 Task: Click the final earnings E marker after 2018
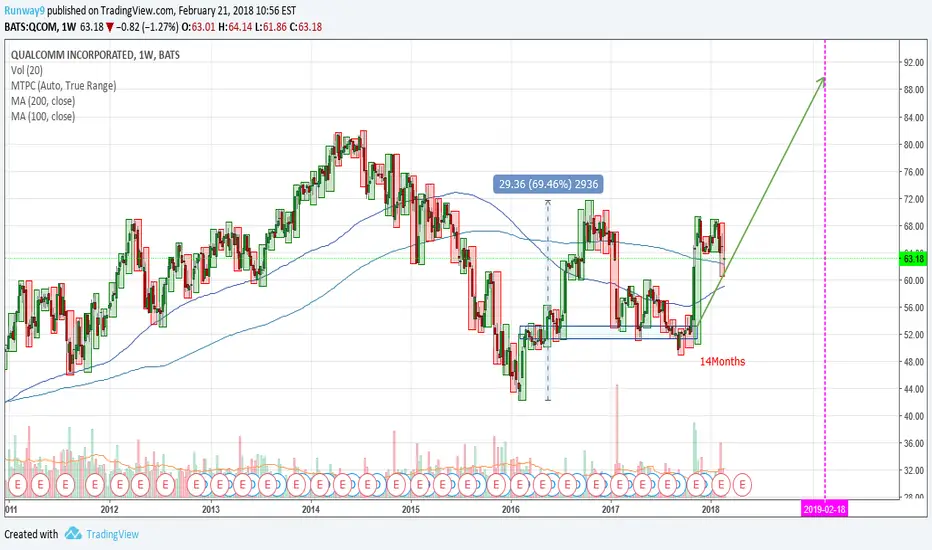(742, 485)
